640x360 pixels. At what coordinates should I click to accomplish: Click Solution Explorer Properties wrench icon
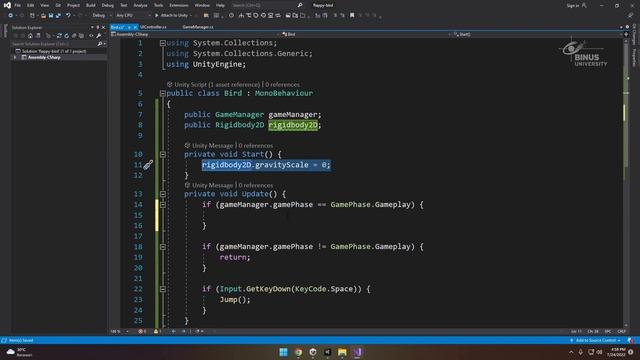pyautogui.click(x=99, y=36)
